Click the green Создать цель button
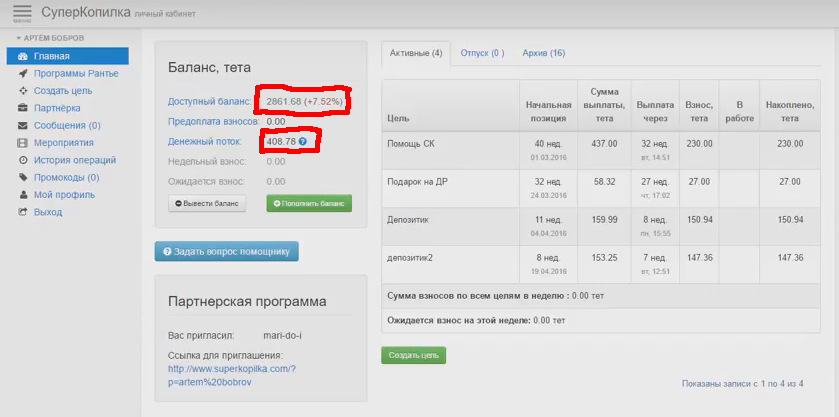Image resolution: width=839 pixels, height=417 pixels. (x=413, y=355)
